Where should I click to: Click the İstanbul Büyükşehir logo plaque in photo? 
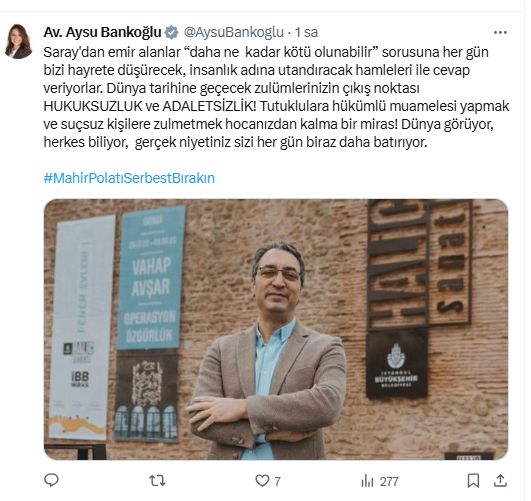pos(396,364)
